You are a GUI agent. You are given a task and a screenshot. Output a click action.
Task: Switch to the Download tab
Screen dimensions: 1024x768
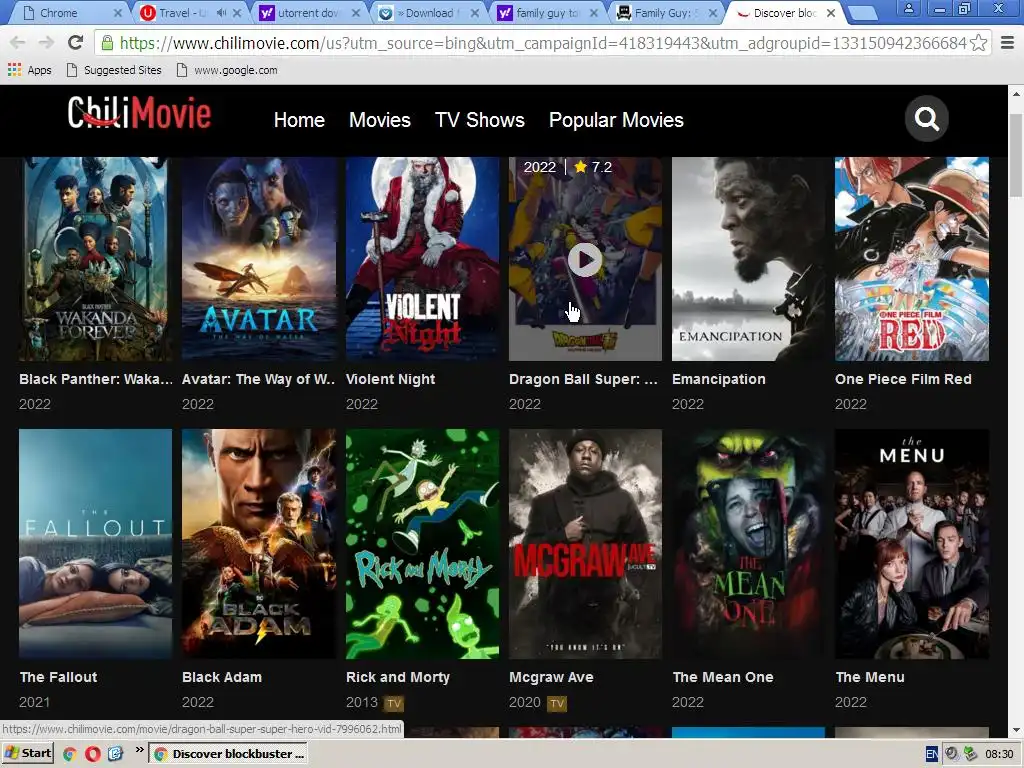point(428,13)
